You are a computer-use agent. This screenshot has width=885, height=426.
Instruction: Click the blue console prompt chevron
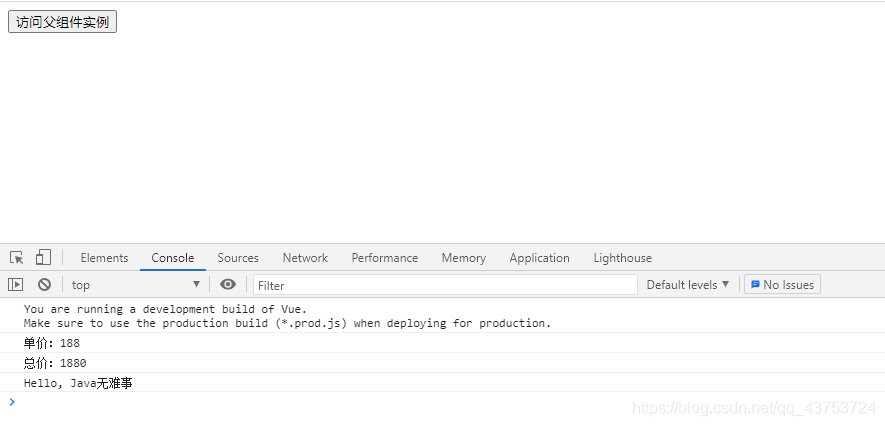(12, 402)
